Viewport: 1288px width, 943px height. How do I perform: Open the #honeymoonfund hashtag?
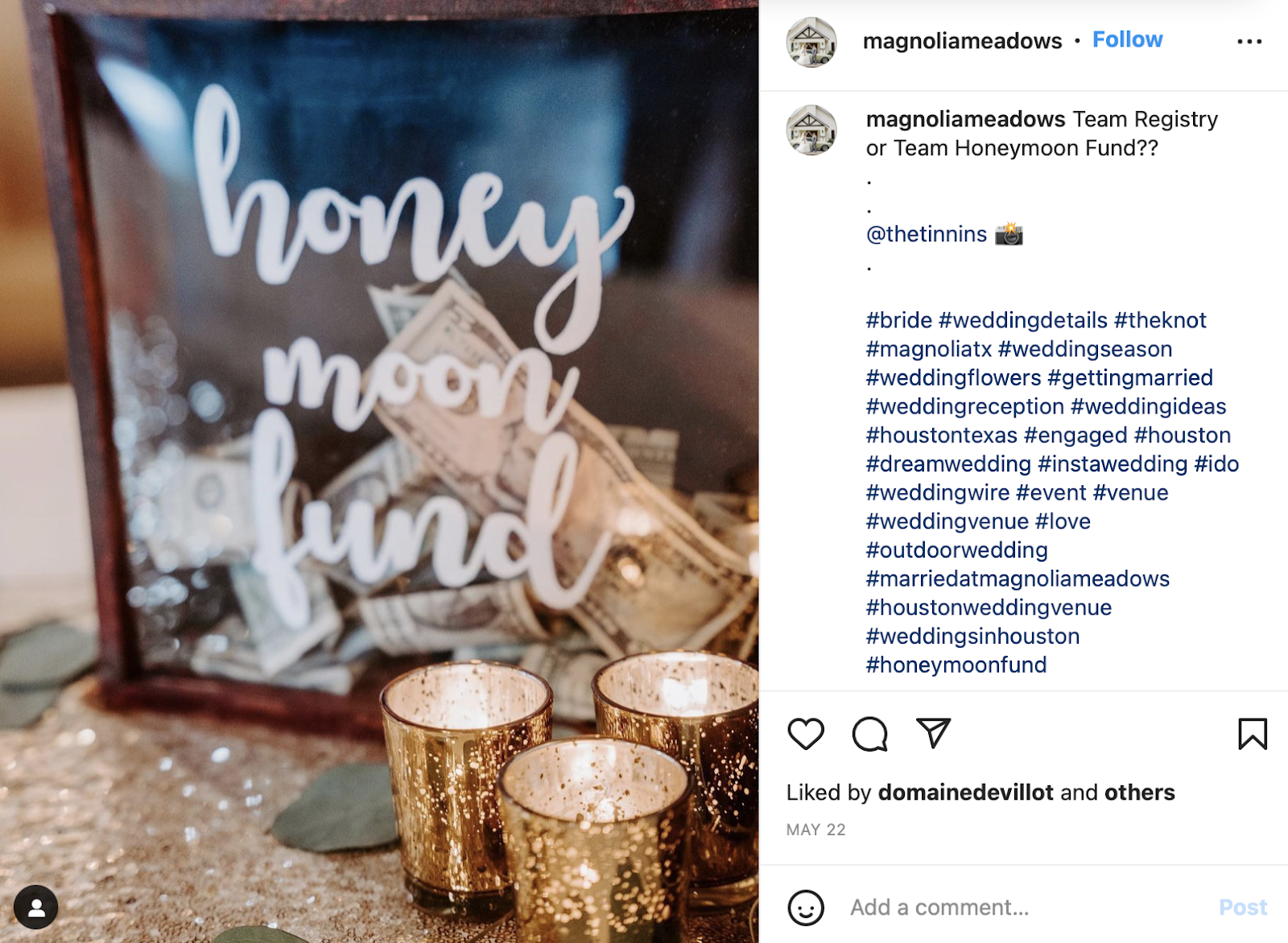(956, 665)
